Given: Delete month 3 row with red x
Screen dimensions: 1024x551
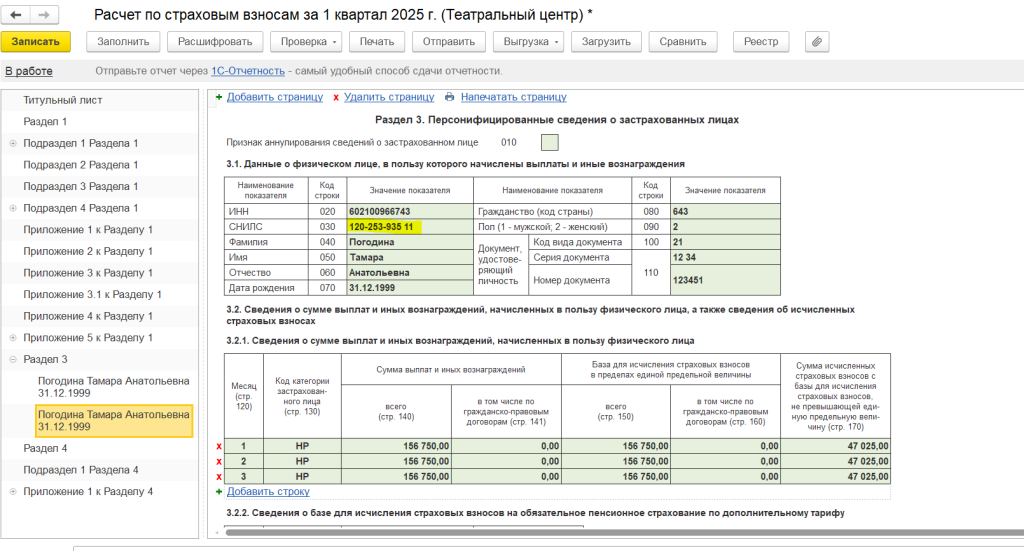Looking at the screenshot, I should tap(219, 476).
